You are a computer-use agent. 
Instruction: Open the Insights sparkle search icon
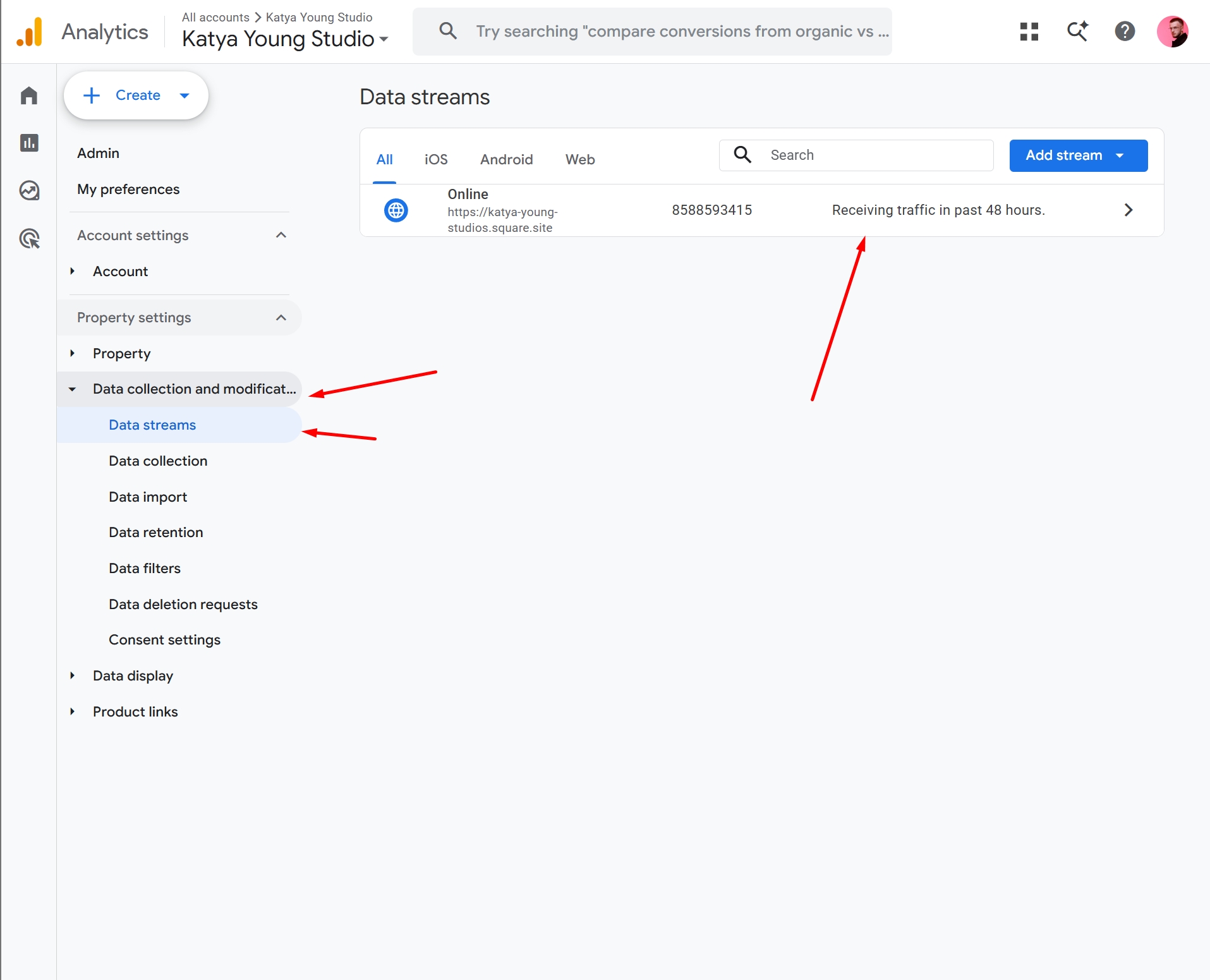[x=1077, y=32]
